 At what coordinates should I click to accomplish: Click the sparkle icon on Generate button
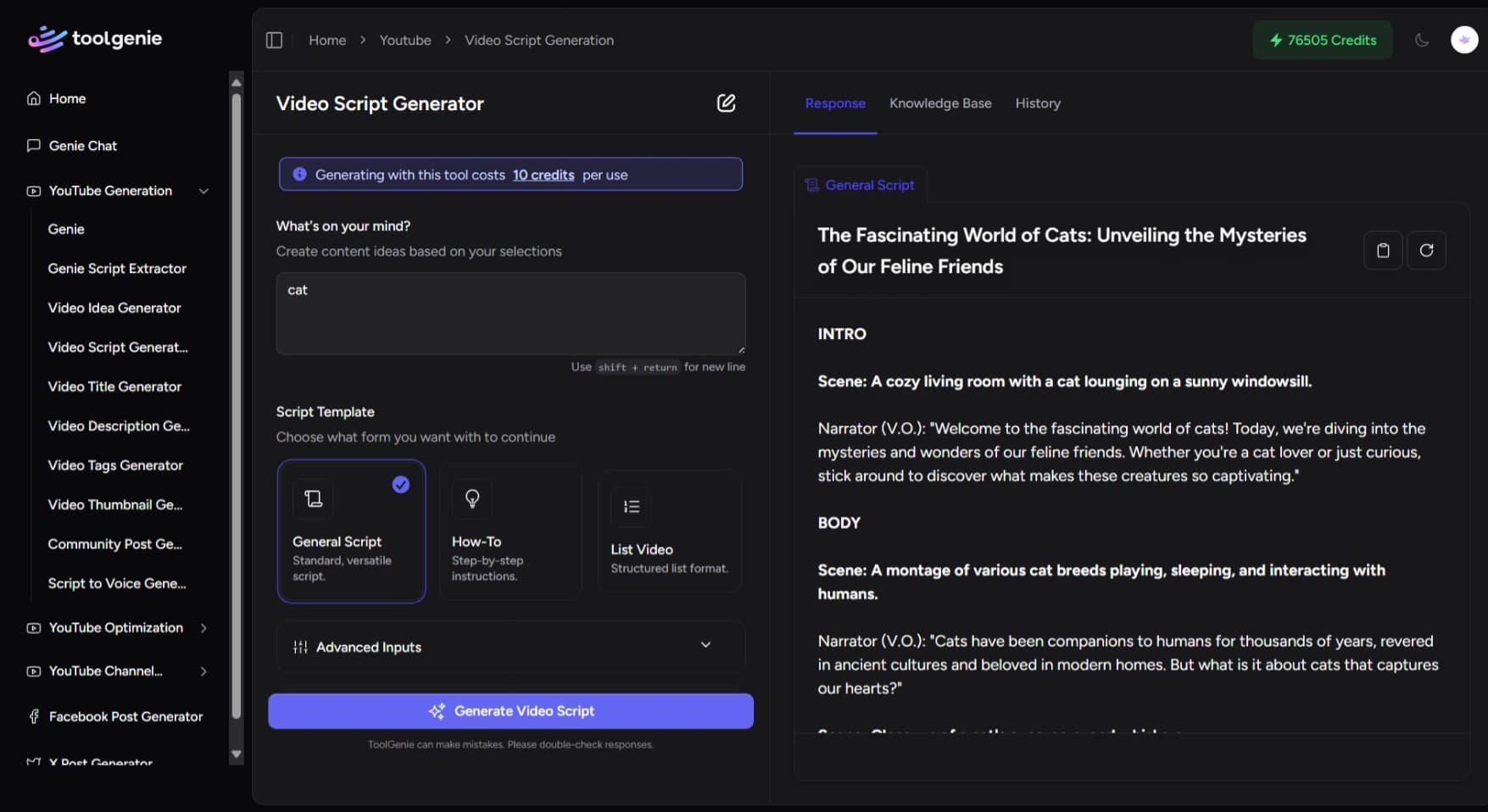(437, 711)
